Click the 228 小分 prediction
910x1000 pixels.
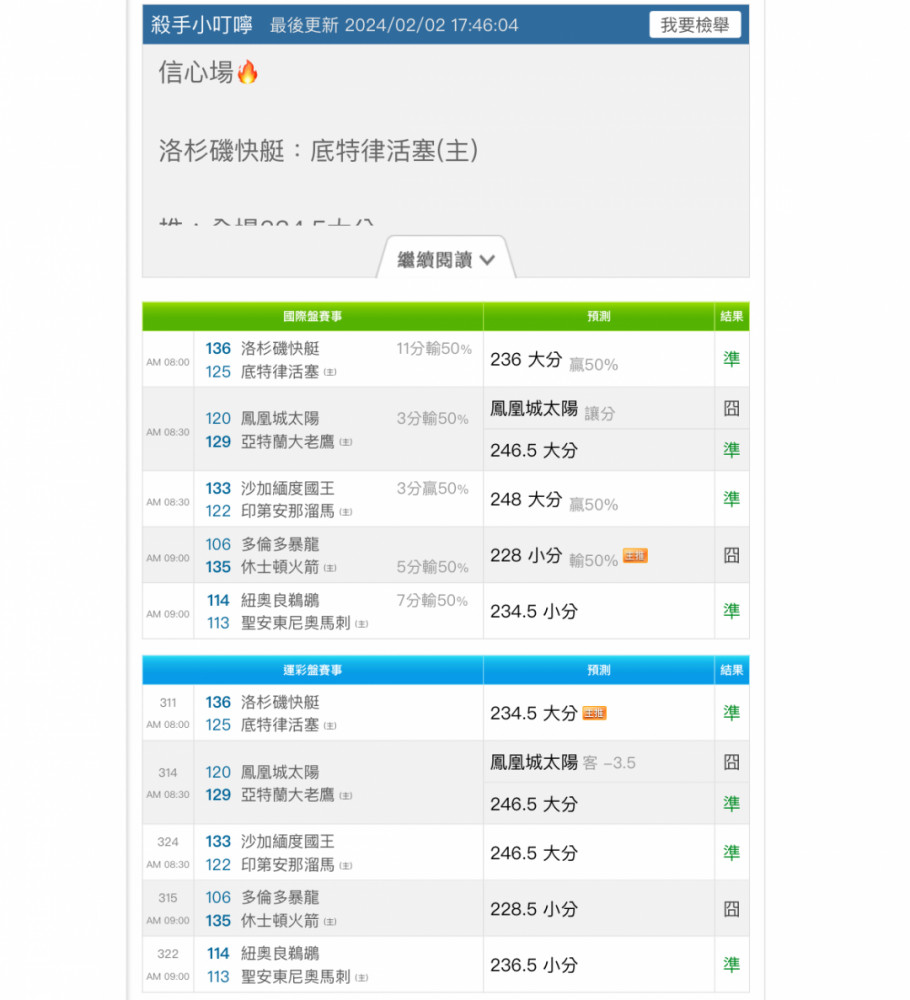point(526,555)
